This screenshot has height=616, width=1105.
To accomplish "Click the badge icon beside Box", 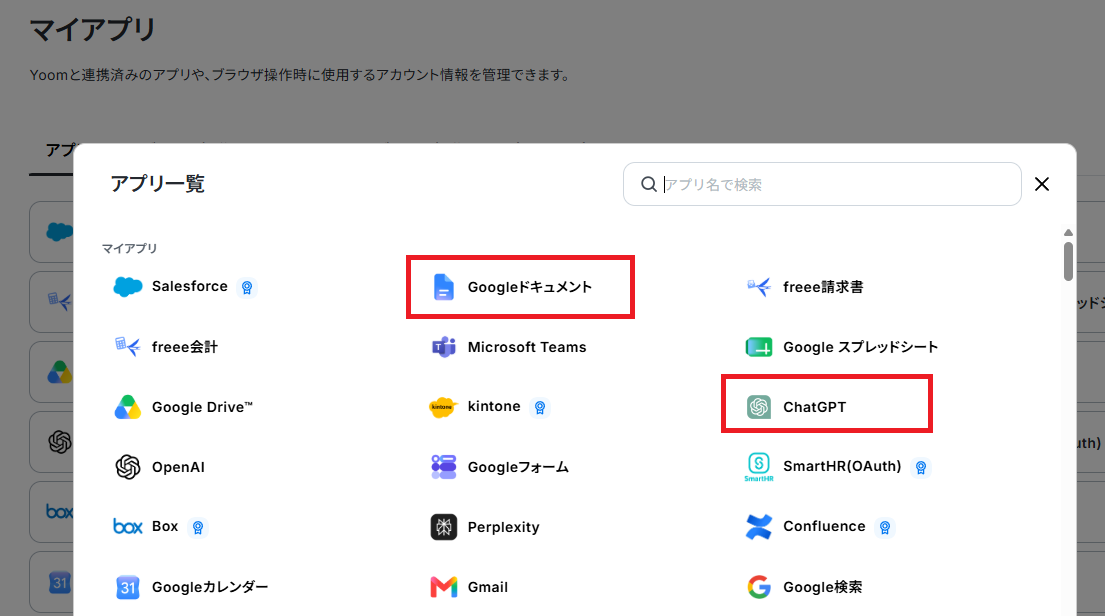I will [198, 527].
